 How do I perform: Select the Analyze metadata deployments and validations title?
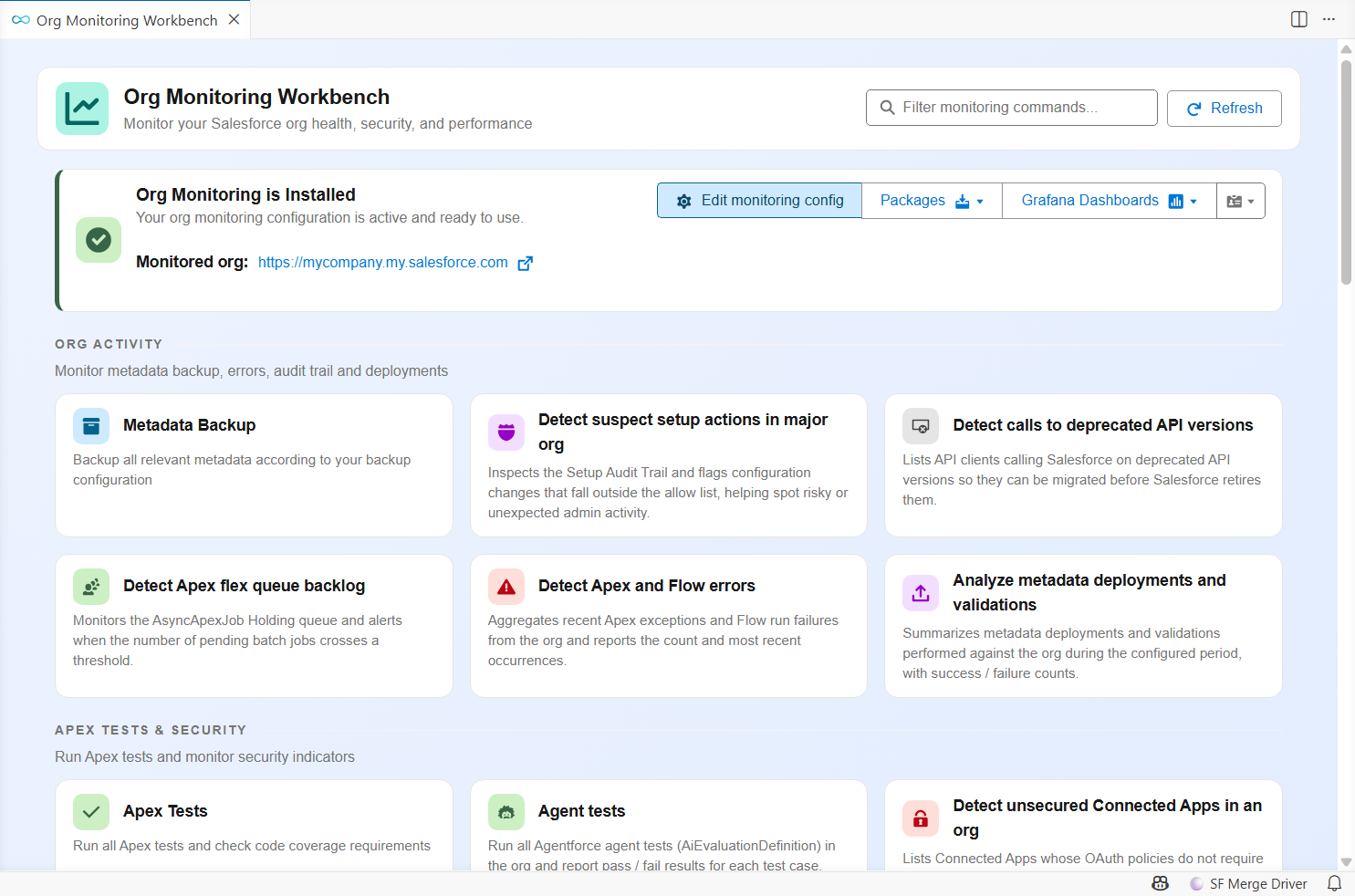pos(1089,593)
